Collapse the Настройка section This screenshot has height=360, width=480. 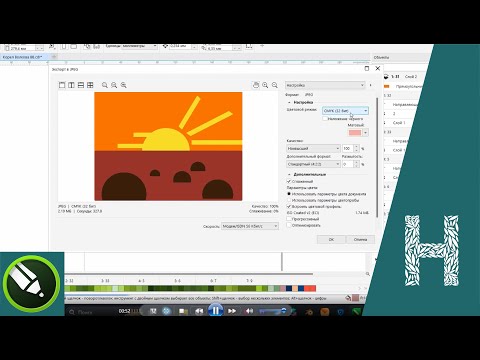[x=289, y=103]
